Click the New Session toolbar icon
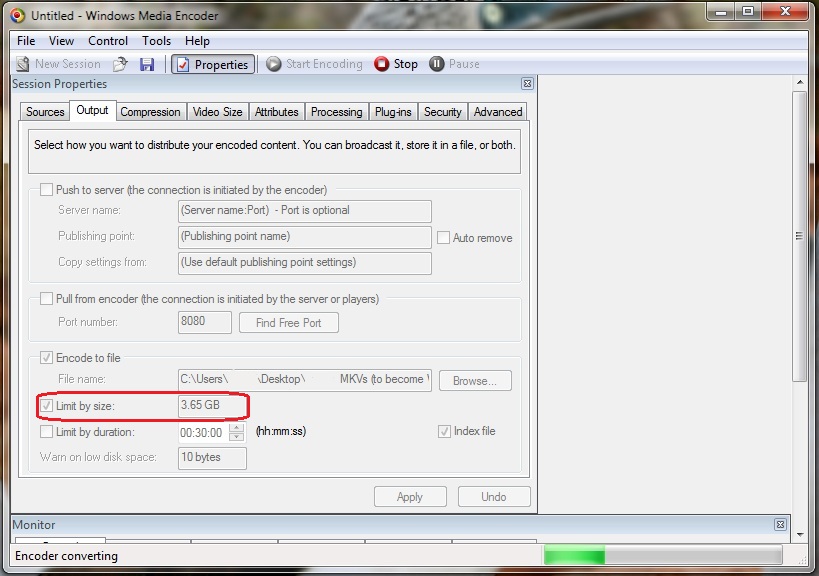 point(23,64)
